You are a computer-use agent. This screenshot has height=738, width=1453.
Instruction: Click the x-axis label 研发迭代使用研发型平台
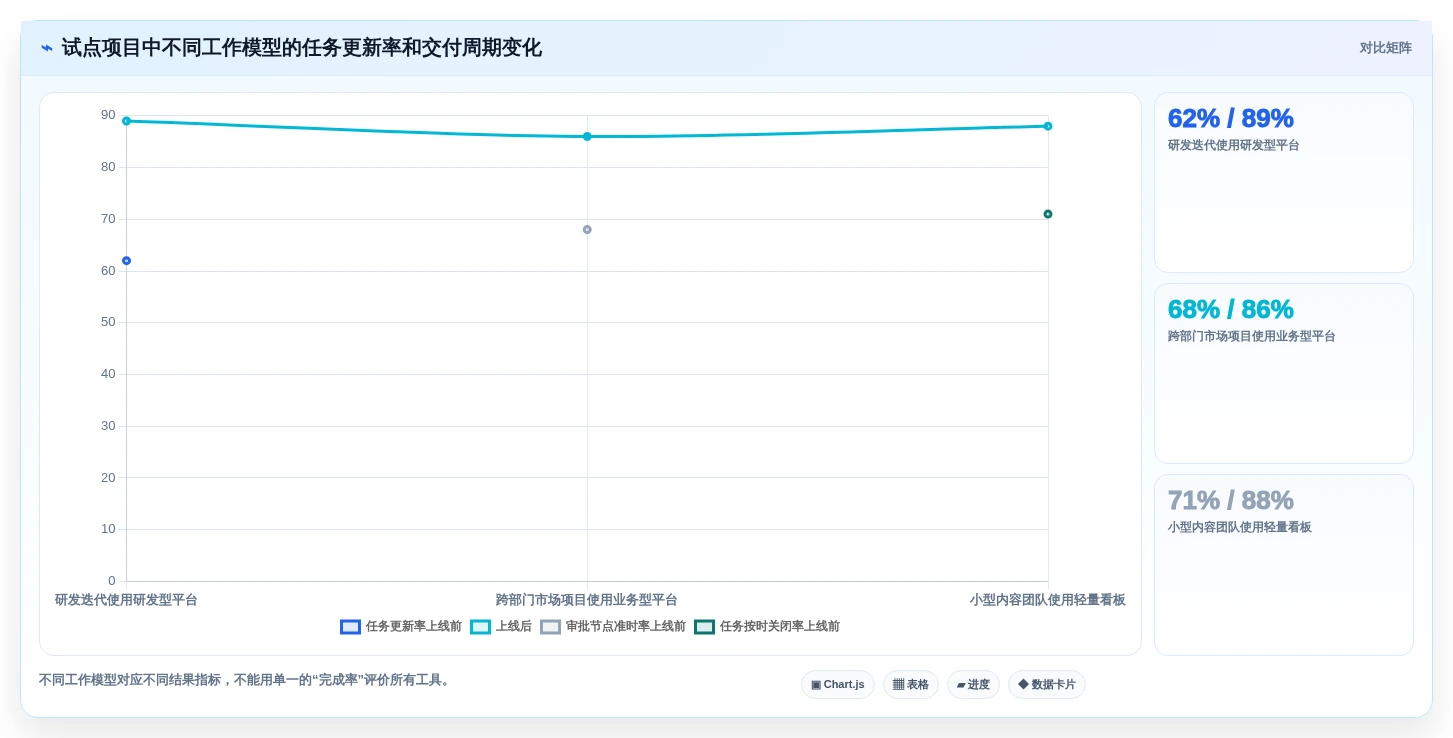point(126,600)
